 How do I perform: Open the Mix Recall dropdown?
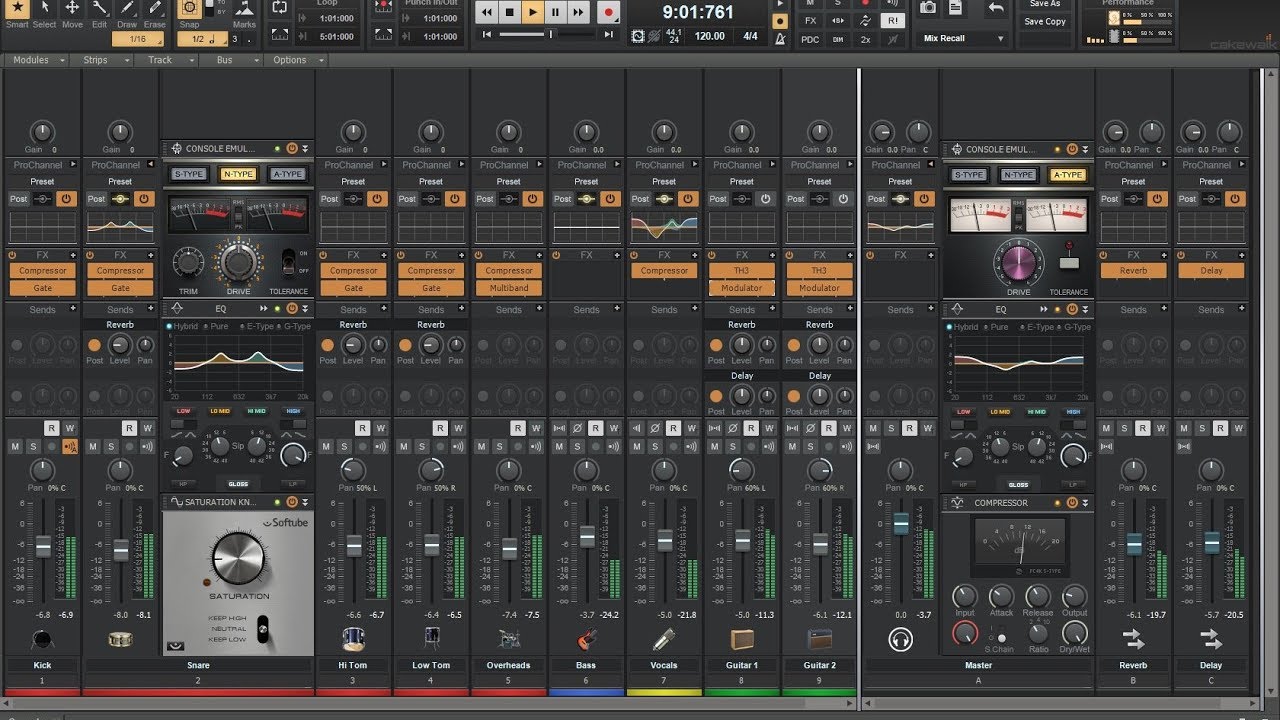click(963, 38)
